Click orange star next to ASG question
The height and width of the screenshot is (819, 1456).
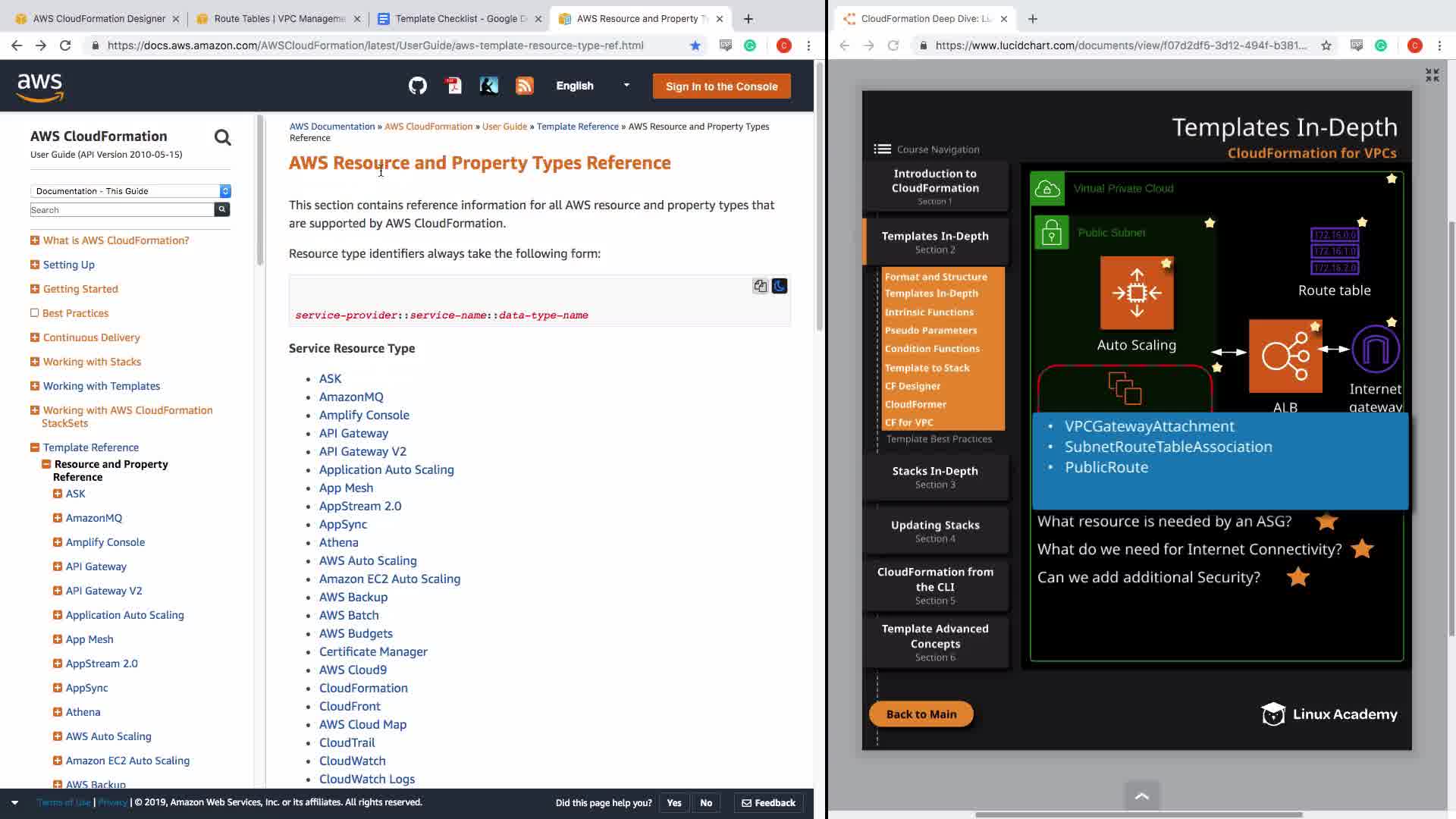1326,522
